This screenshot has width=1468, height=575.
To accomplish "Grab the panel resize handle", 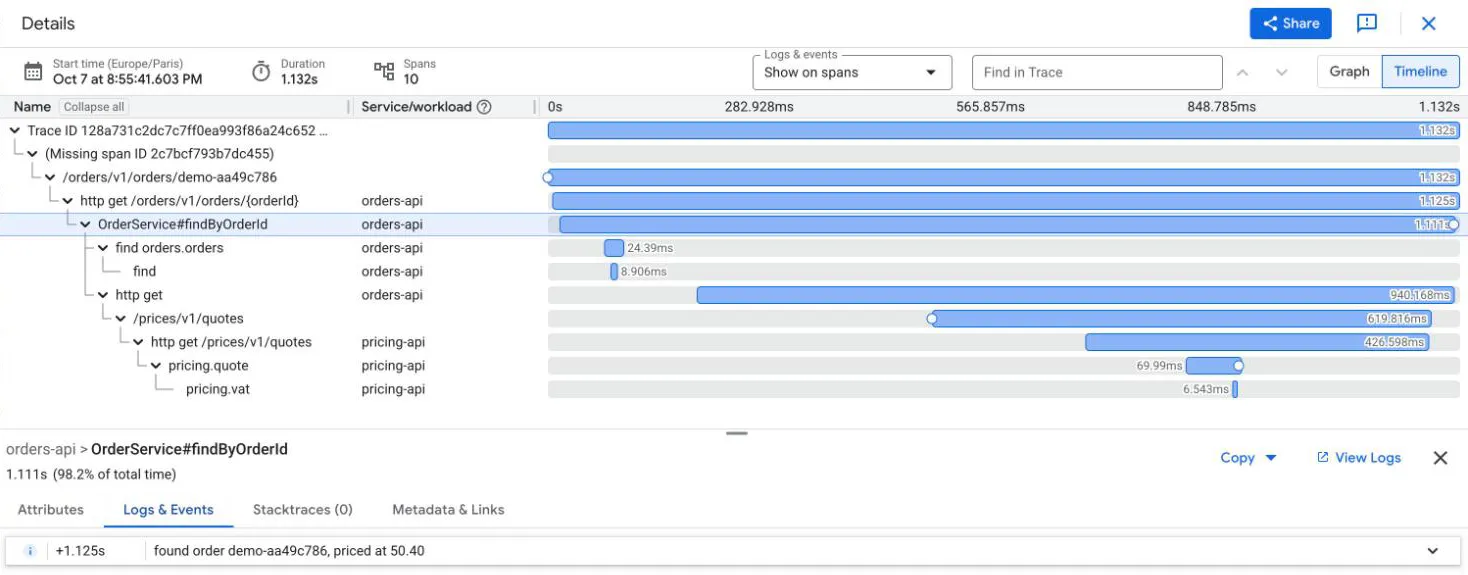I will (x=737, y=433).
